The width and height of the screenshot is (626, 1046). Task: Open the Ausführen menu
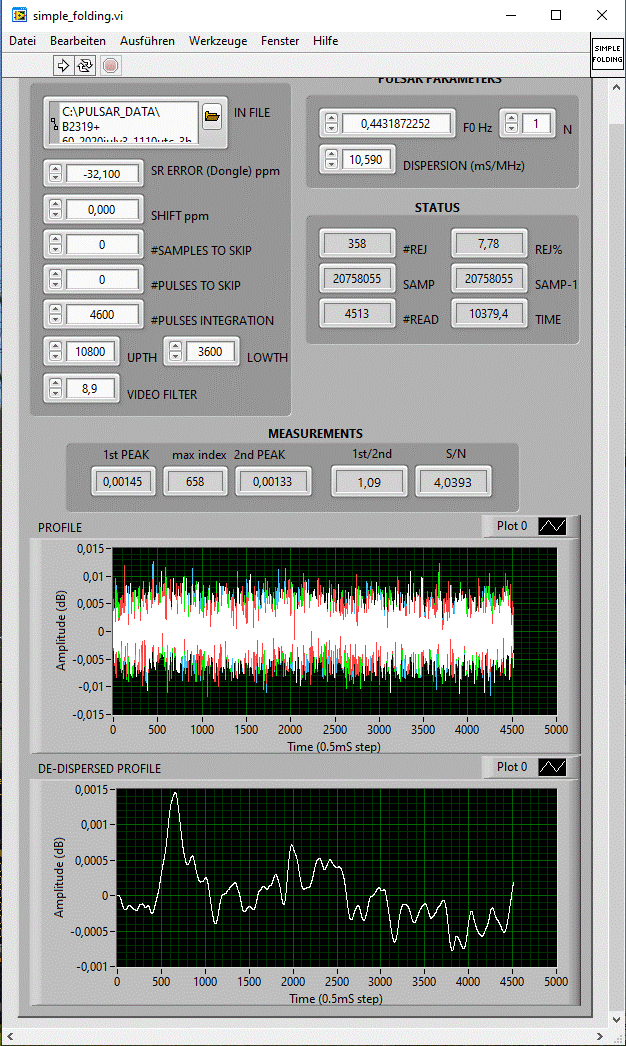pyautogui.click(x=147, y=41)
